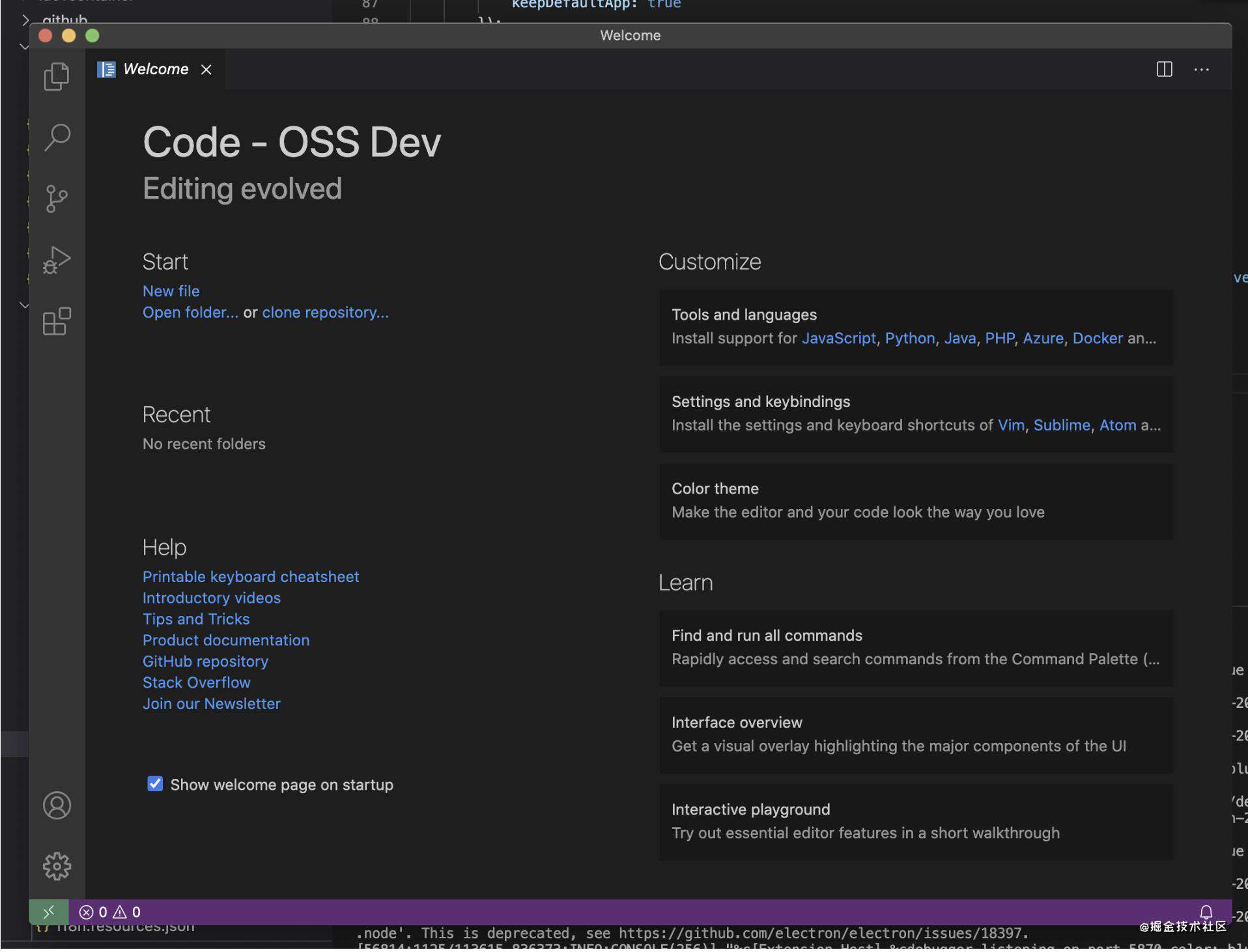Open notifications bell in status bar
The image size is (1248, 952).
[1206, 912]
